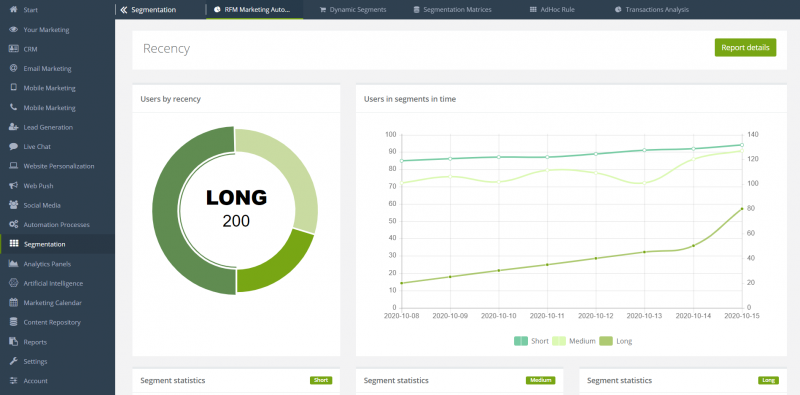Switch to the Dynamic Segments tab
800x395 pixels.
coord(353,10)
